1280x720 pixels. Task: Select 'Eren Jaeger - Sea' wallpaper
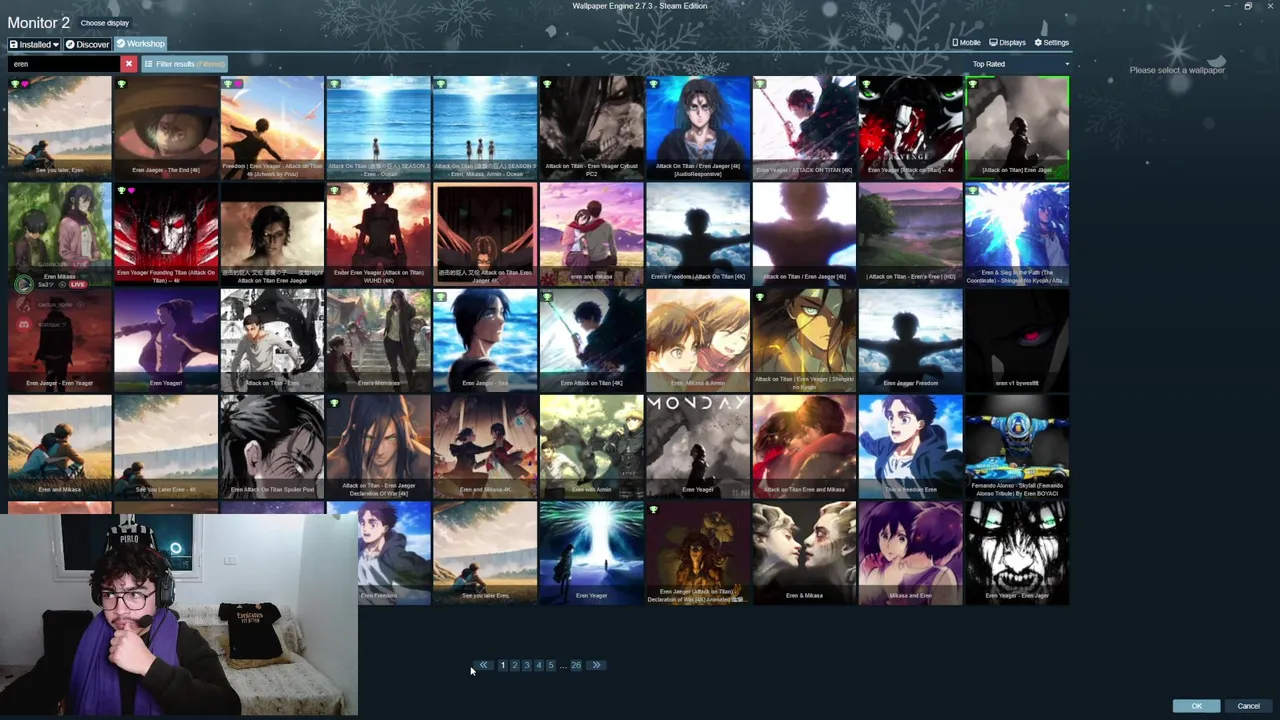coord(485,340)
